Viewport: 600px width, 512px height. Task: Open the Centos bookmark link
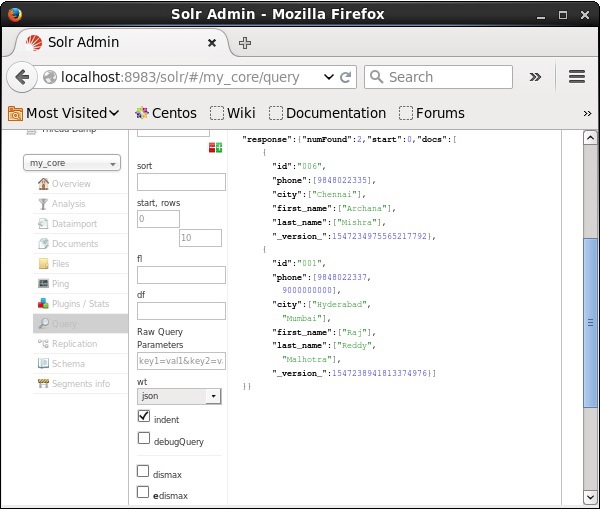pos(165,113)
